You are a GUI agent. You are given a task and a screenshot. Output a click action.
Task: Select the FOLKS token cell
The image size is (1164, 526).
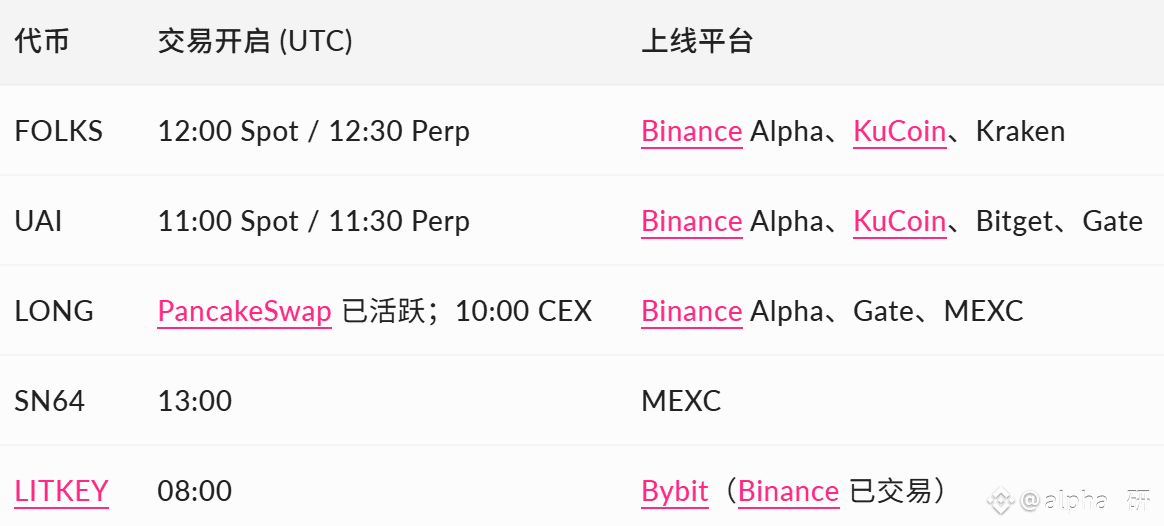58,131
